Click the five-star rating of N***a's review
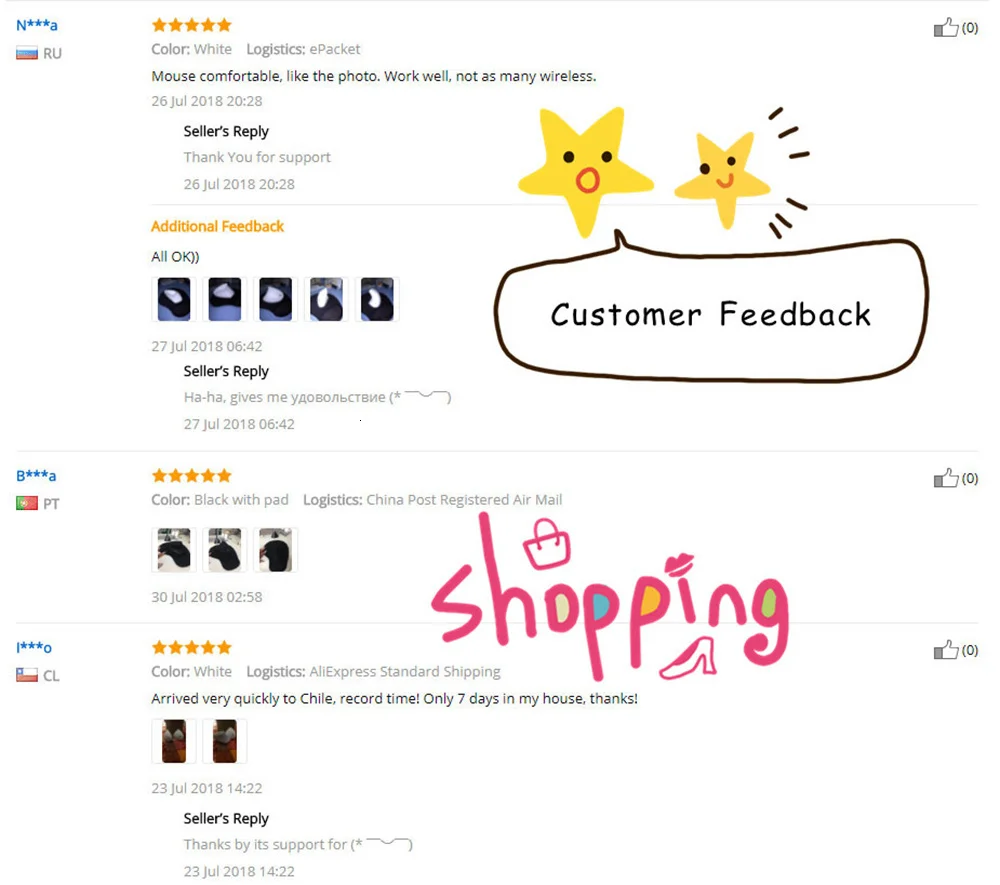The width and height of the screenshot is (1000, 885). (x=191, y=26)
